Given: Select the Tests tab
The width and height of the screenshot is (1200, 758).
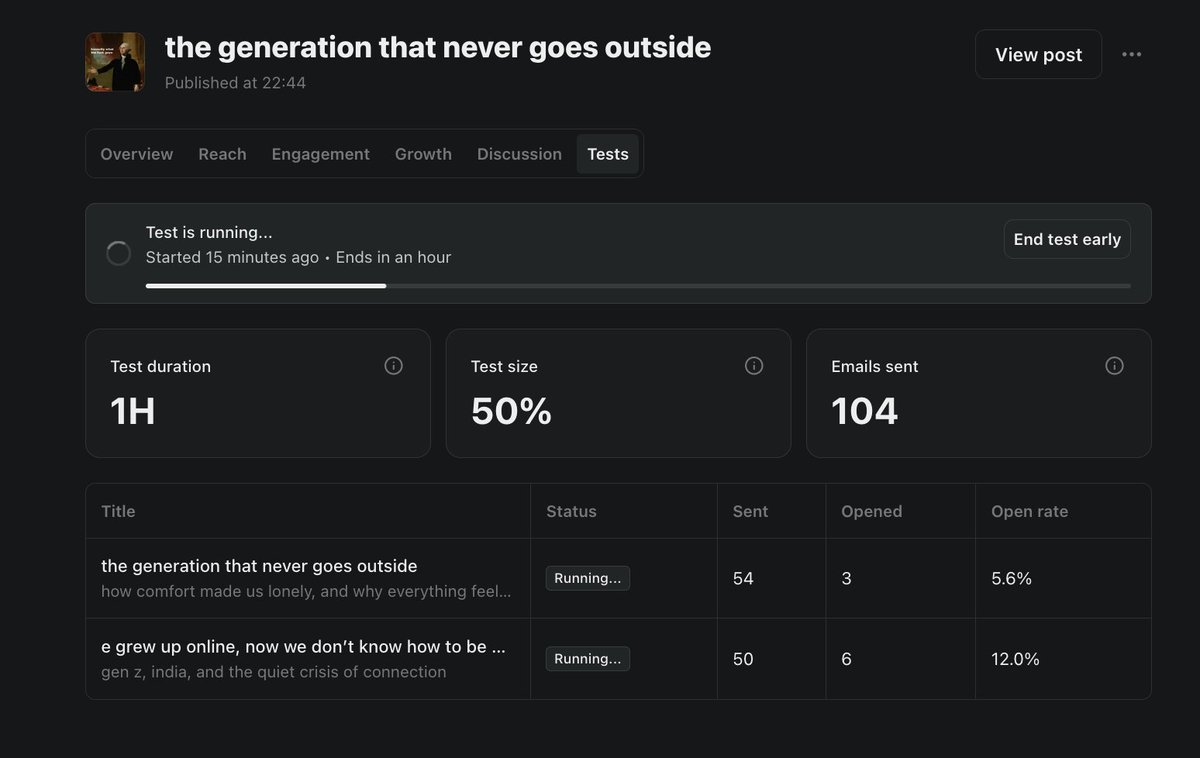Looking at the screenshot, I should 608,154.
